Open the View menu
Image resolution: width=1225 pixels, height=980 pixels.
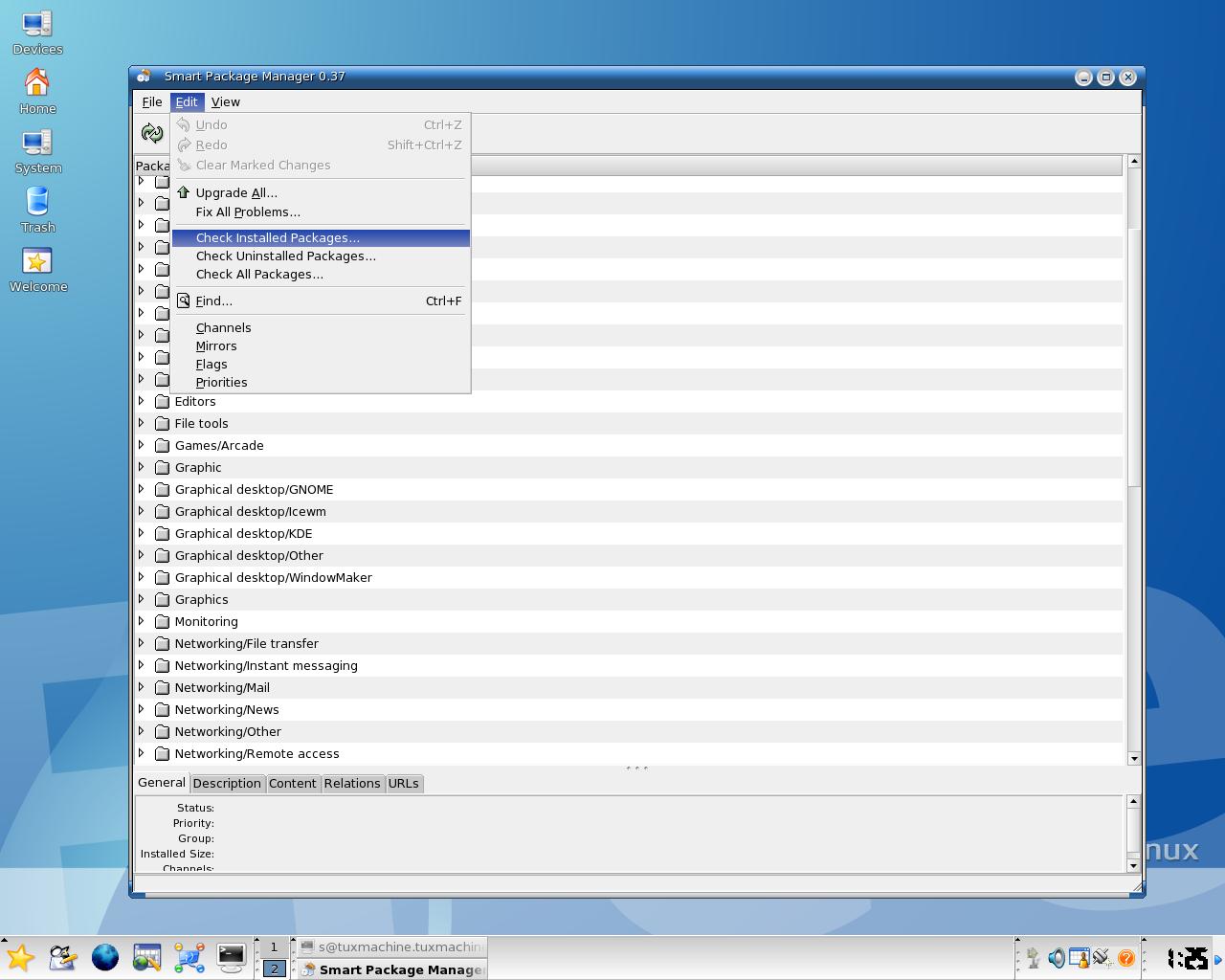226,102
